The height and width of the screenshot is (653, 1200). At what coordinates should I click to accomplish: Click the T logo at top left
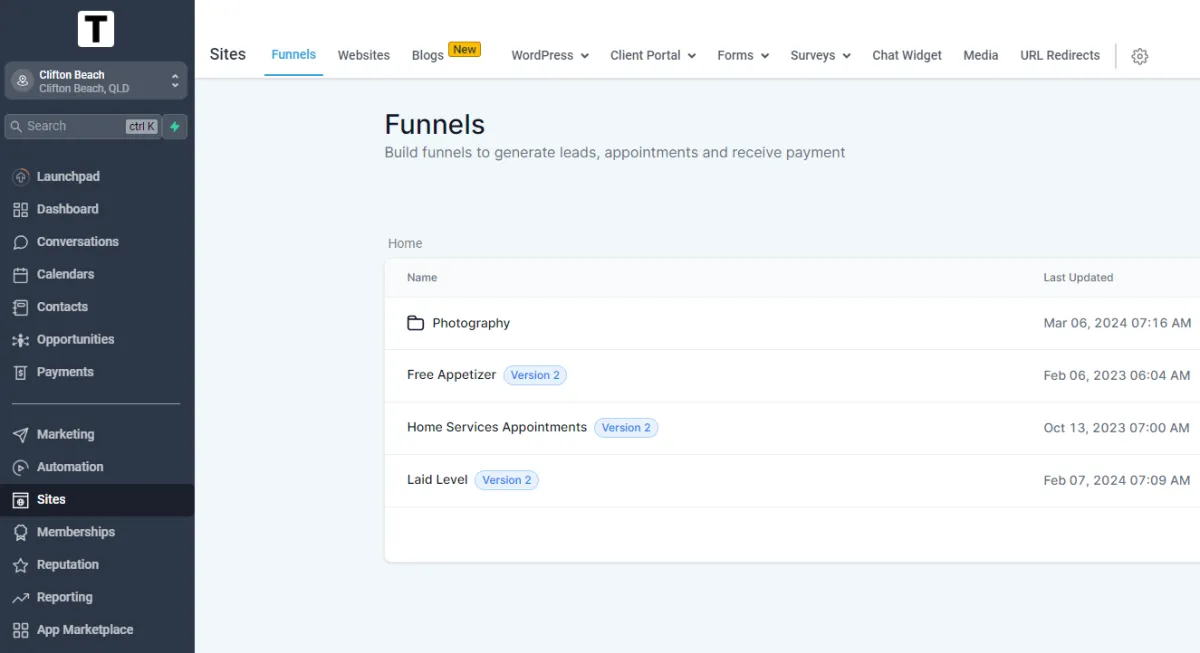click(96, 29)
